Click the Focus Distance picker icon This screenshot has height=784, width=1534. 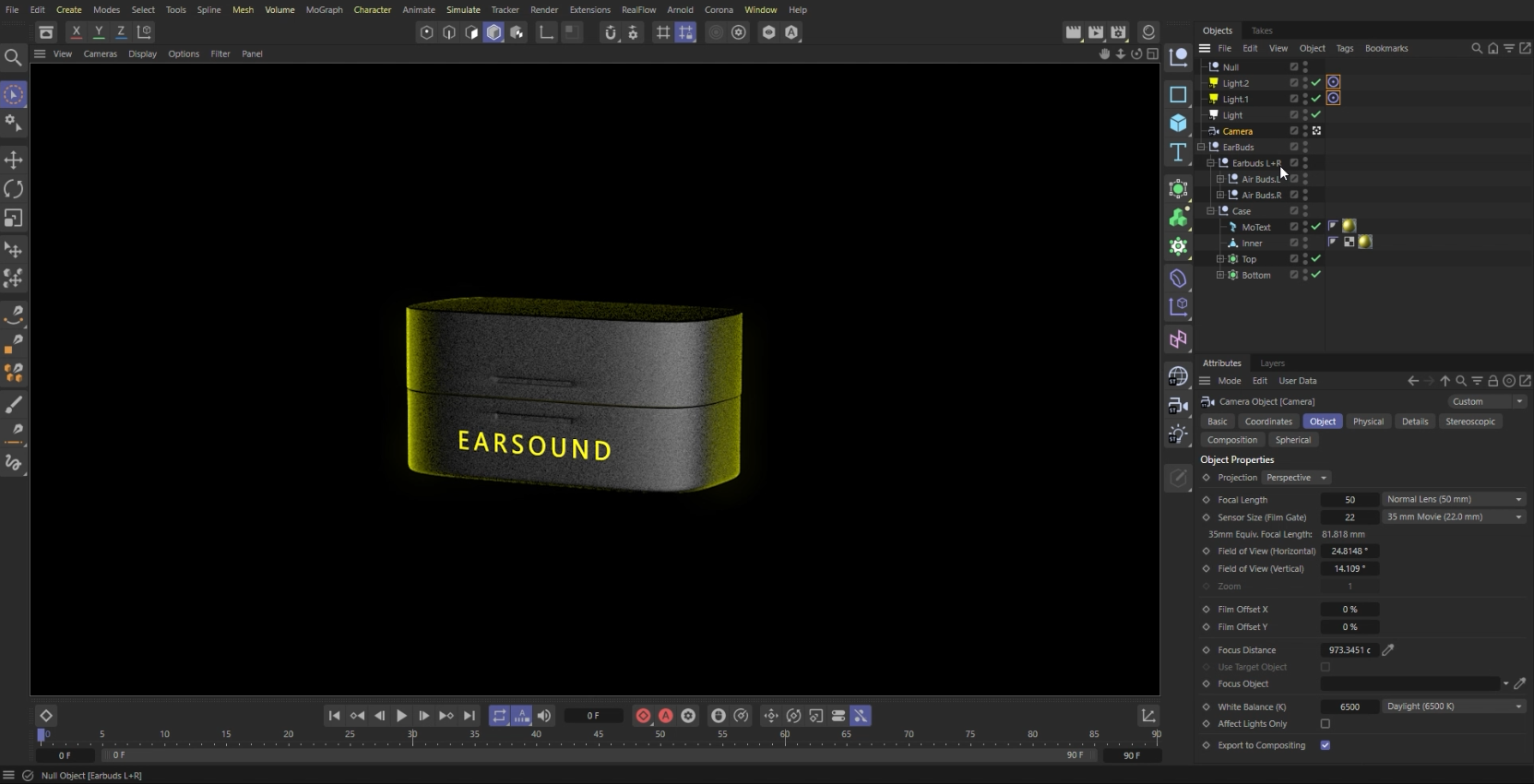pyautogui.click(x=1388, y=650)
